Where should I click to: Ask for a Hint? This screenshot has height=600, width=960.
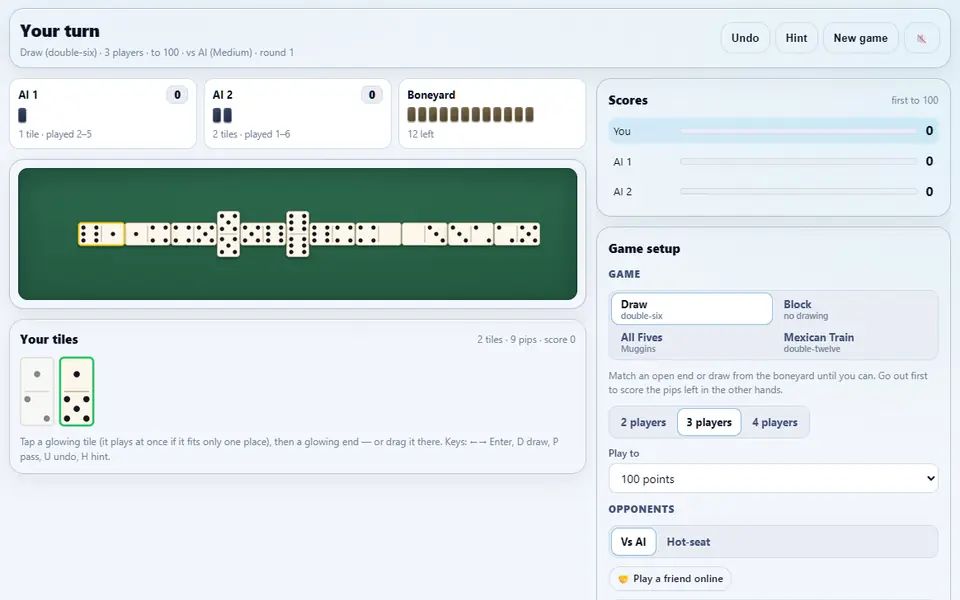pyautogui.click(x=796, y=38)
